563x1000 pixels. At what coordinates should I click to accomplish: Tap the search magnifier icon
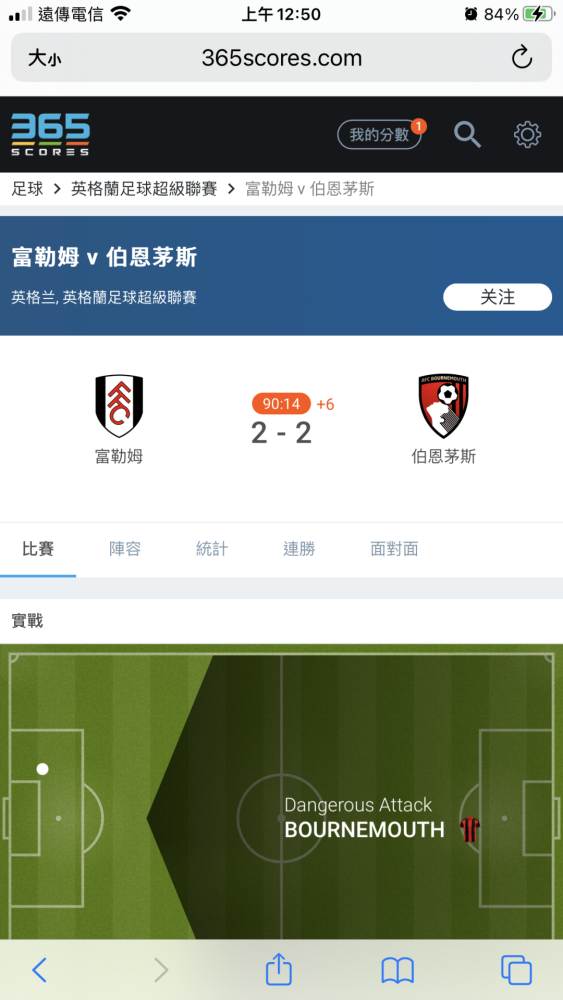467,135
